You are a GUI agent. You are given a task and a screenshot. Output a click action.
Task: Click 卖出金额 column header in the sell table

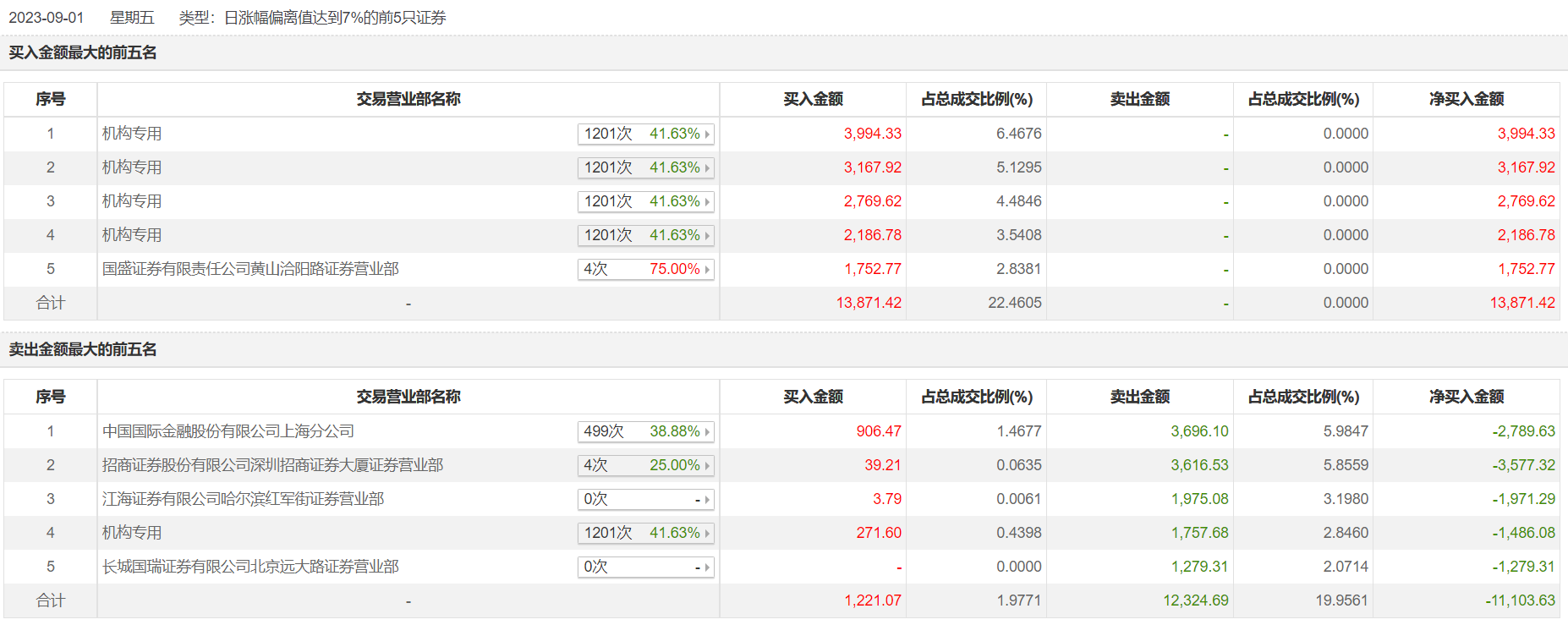coord(1140,397)
